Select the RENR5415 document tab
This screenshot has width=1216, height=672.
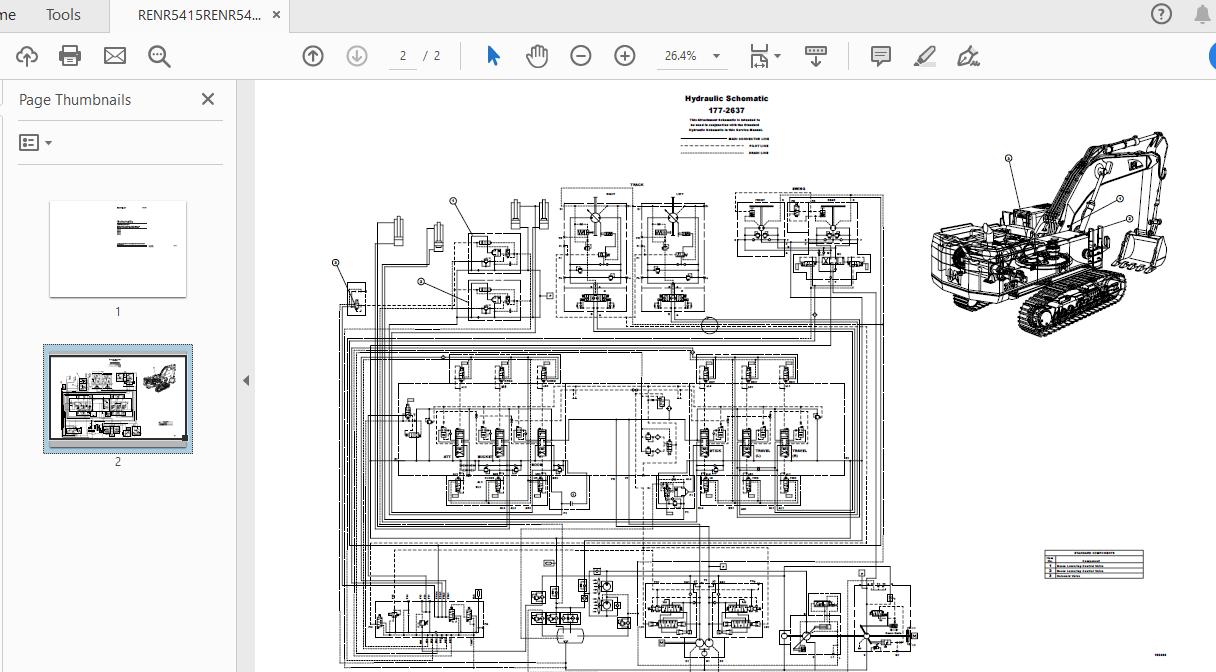tap(199, 15)
